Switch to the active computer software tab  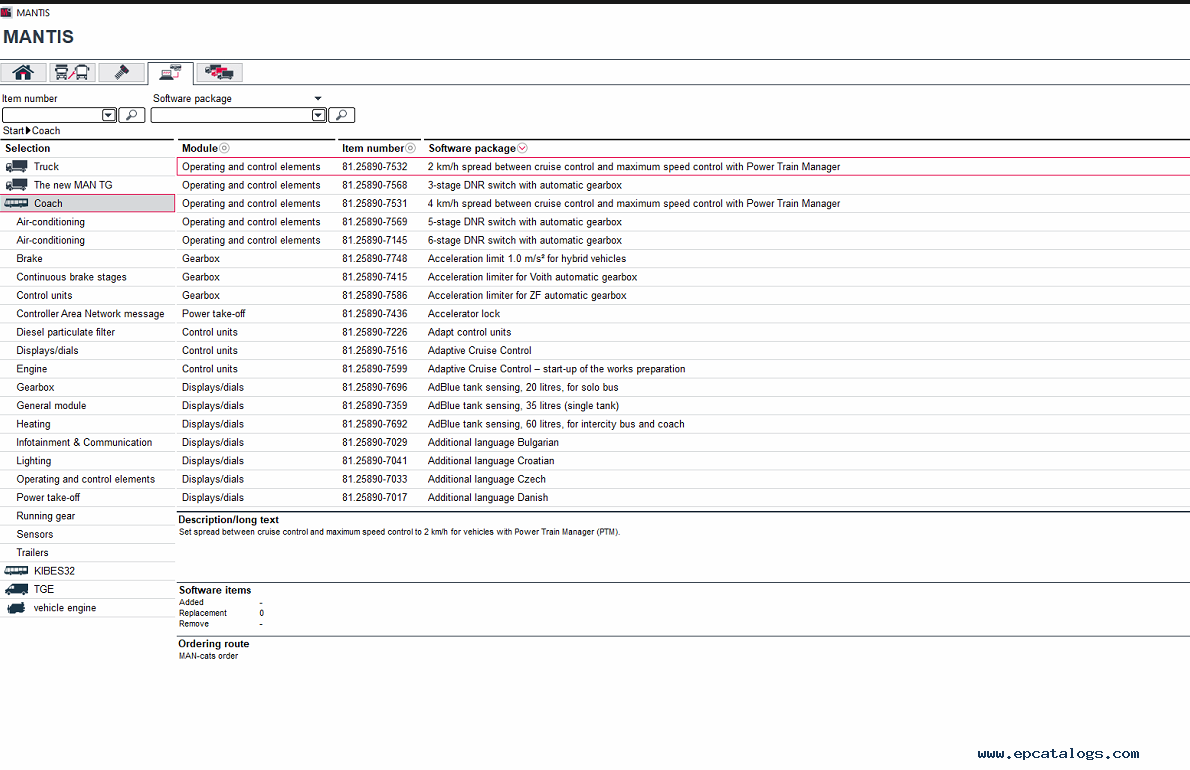coord(170,72)
